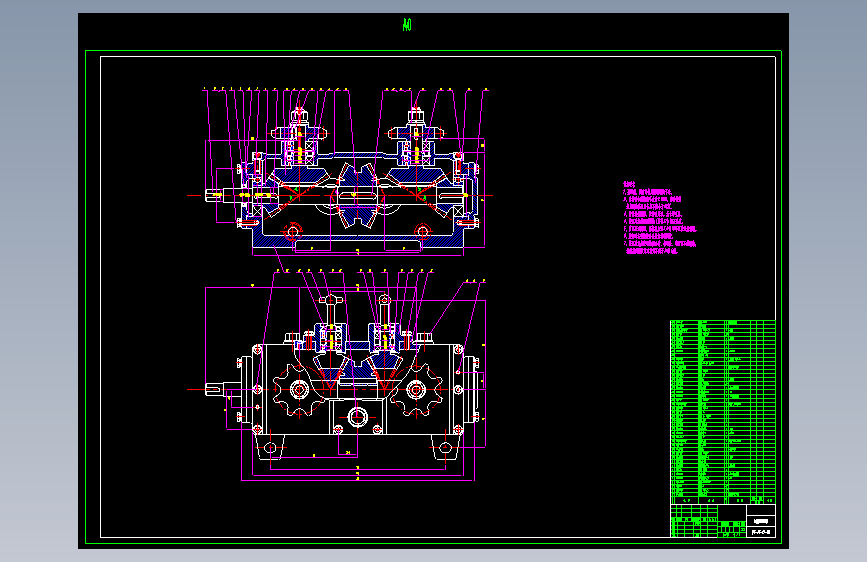Click the left red-circled drain plug in upper view
Image resolution: width=867 pixels, height=562 pixels.
click(x=293, y=230)
